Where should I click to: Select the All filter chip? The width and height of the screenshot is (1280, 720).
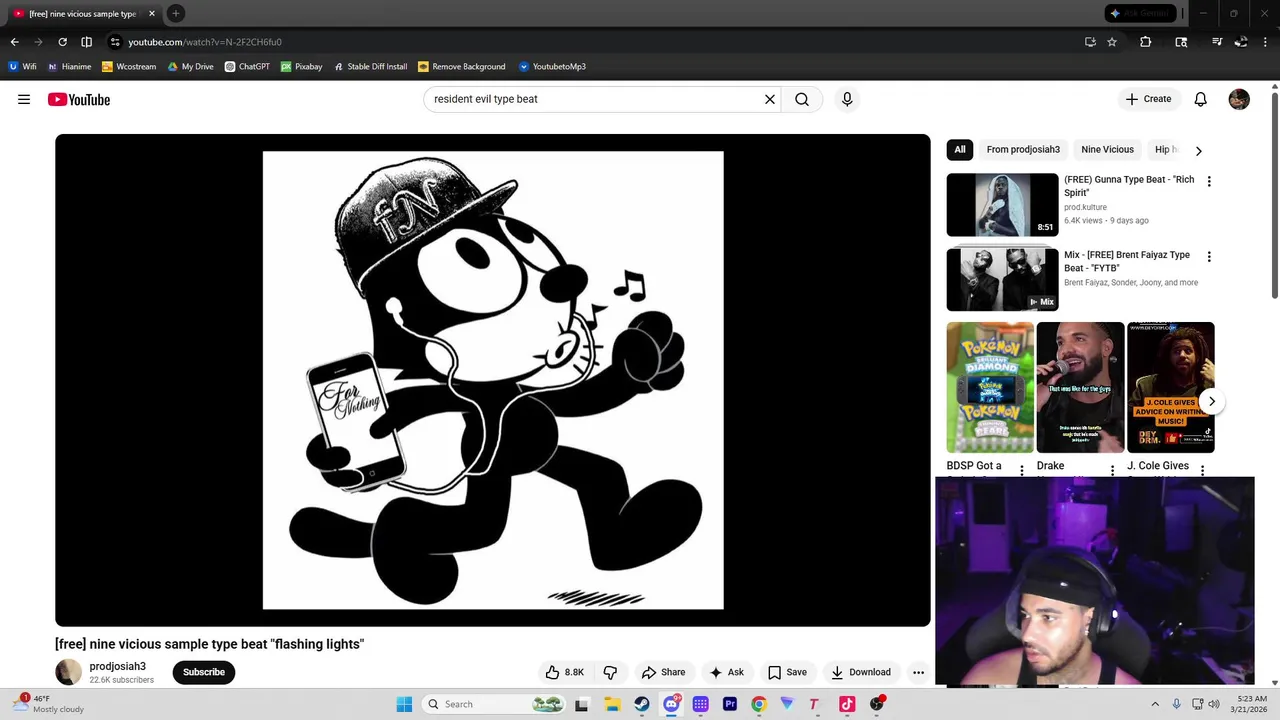(960, 149)
